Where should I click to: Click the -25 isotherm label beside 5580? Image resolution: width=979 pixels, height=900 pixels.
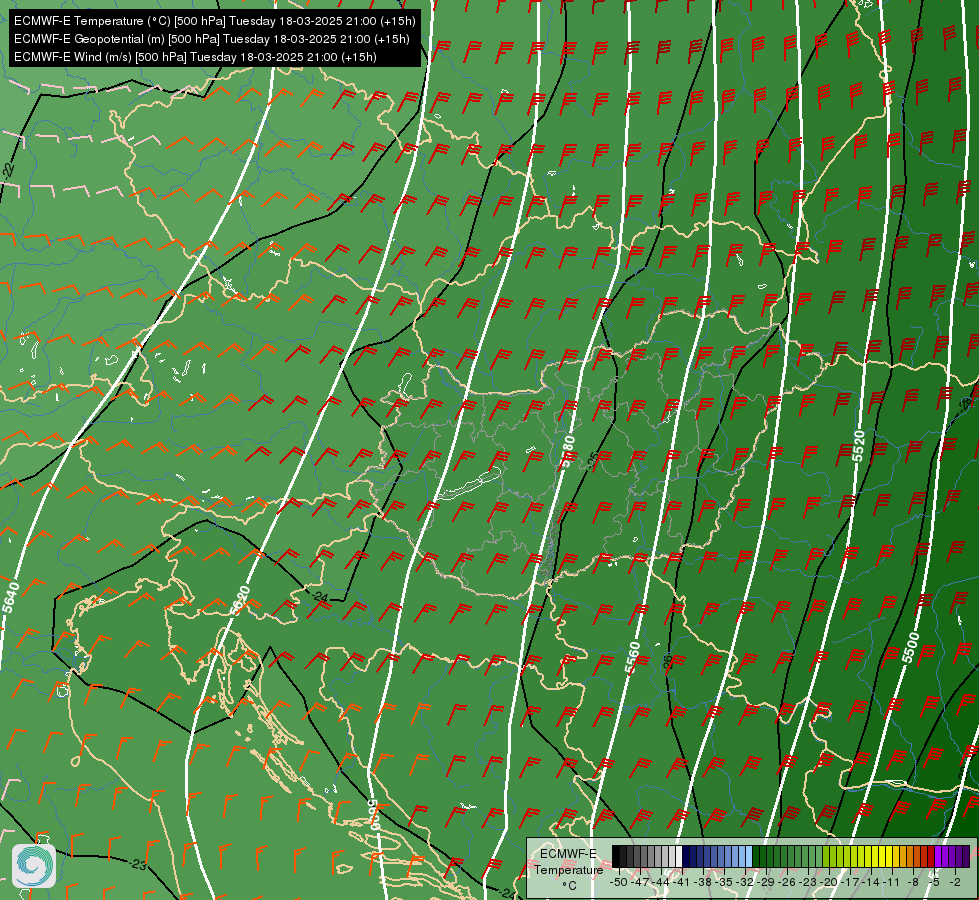(594, 460)
